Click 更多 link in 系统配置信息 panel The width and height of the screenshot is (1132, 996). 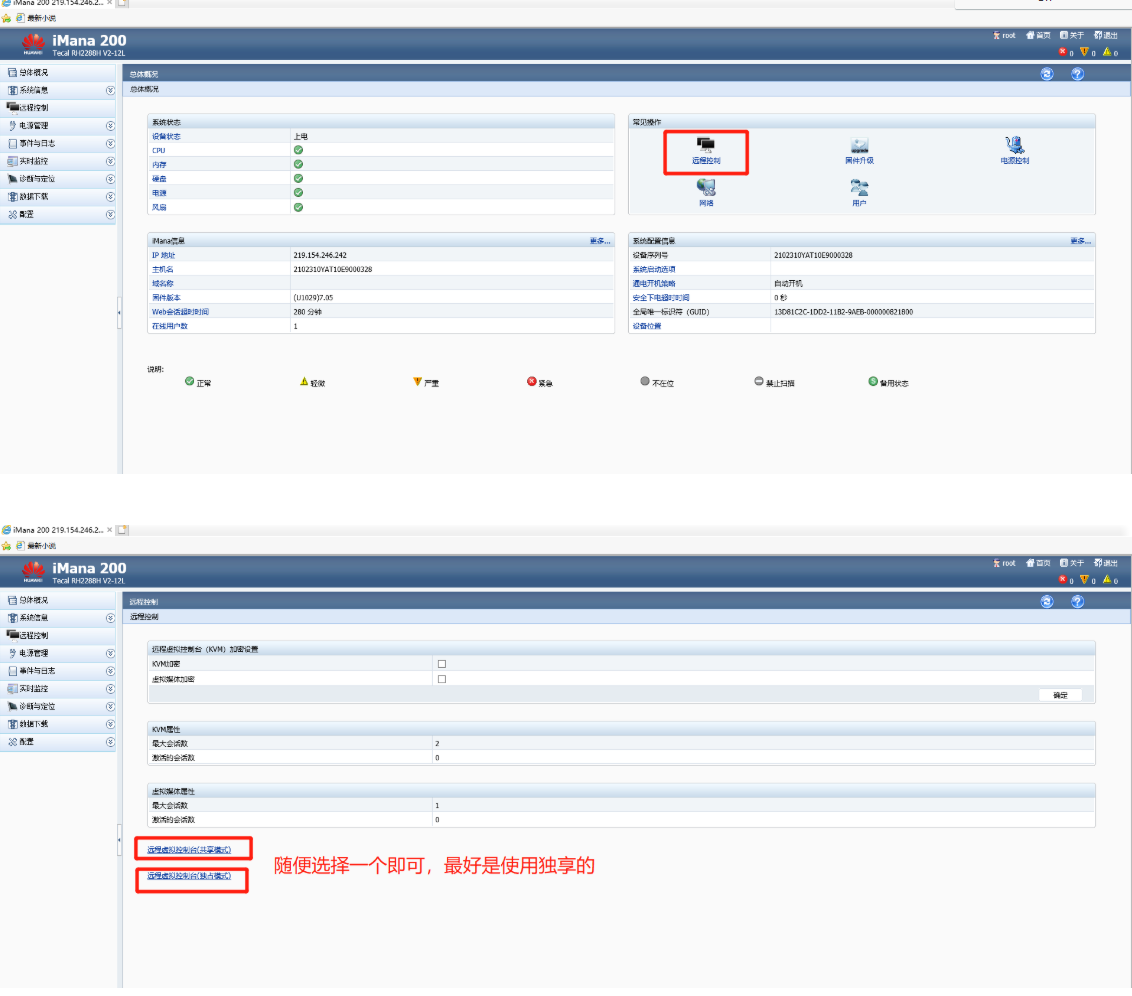click(1081, 241)
